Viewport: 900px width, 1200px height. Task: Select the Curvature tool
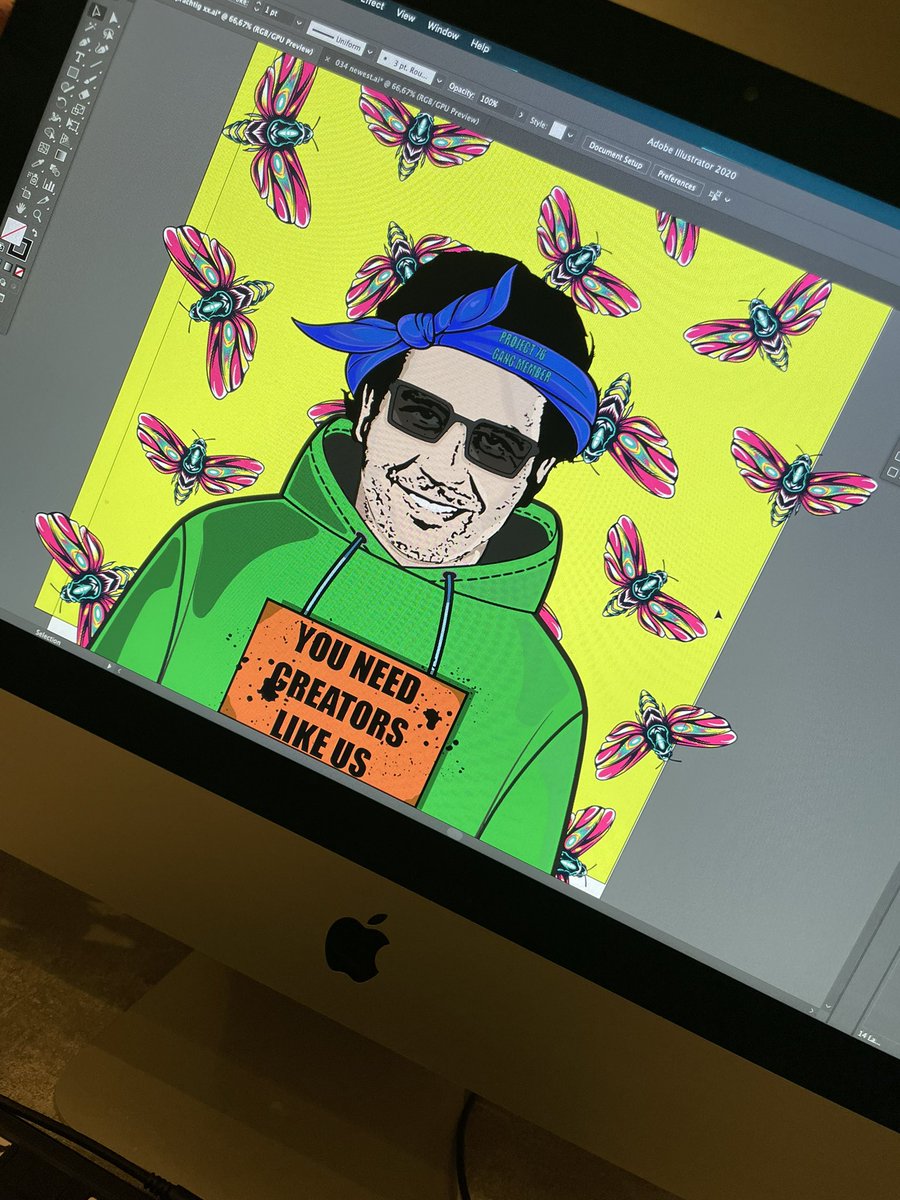102,49
